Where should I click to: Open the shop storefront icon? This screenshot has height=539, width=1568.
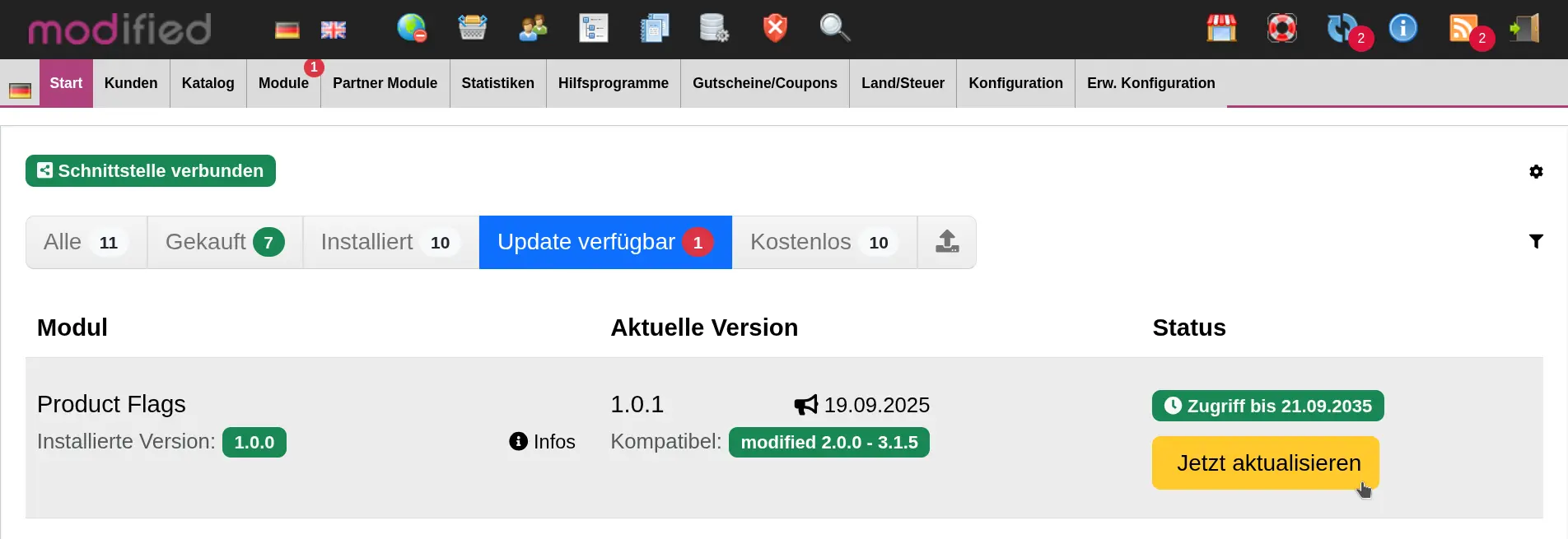[x=1221, y=28]
